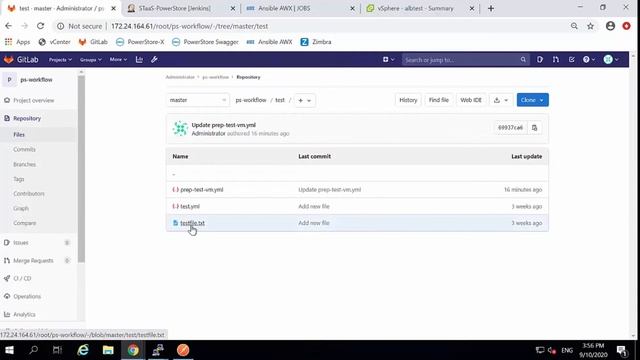Select Files under Repository

pyautogui.click(x=19, y=135)
